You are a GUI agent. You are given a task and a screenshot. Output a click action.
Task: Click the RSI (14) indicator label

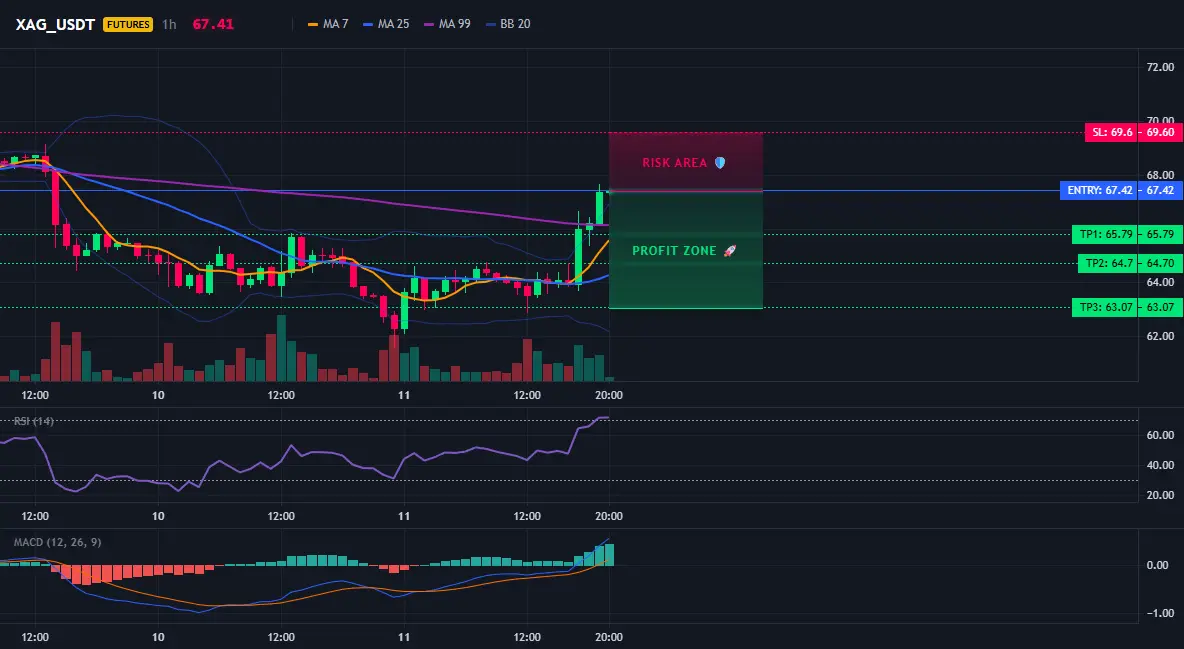point(33,421)
